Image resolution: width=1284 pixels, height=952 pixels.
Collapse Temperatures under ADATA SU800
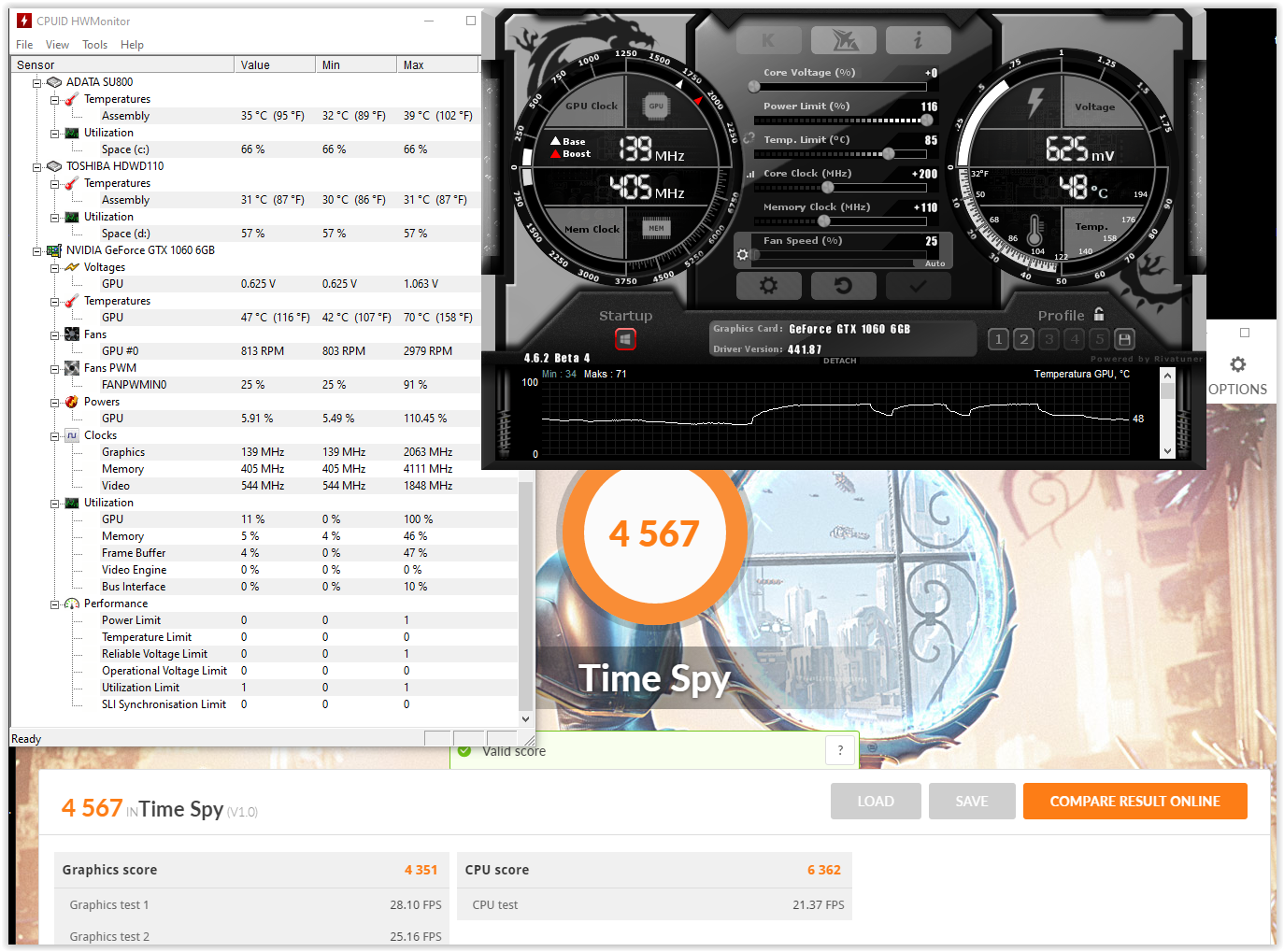[55, 99]
